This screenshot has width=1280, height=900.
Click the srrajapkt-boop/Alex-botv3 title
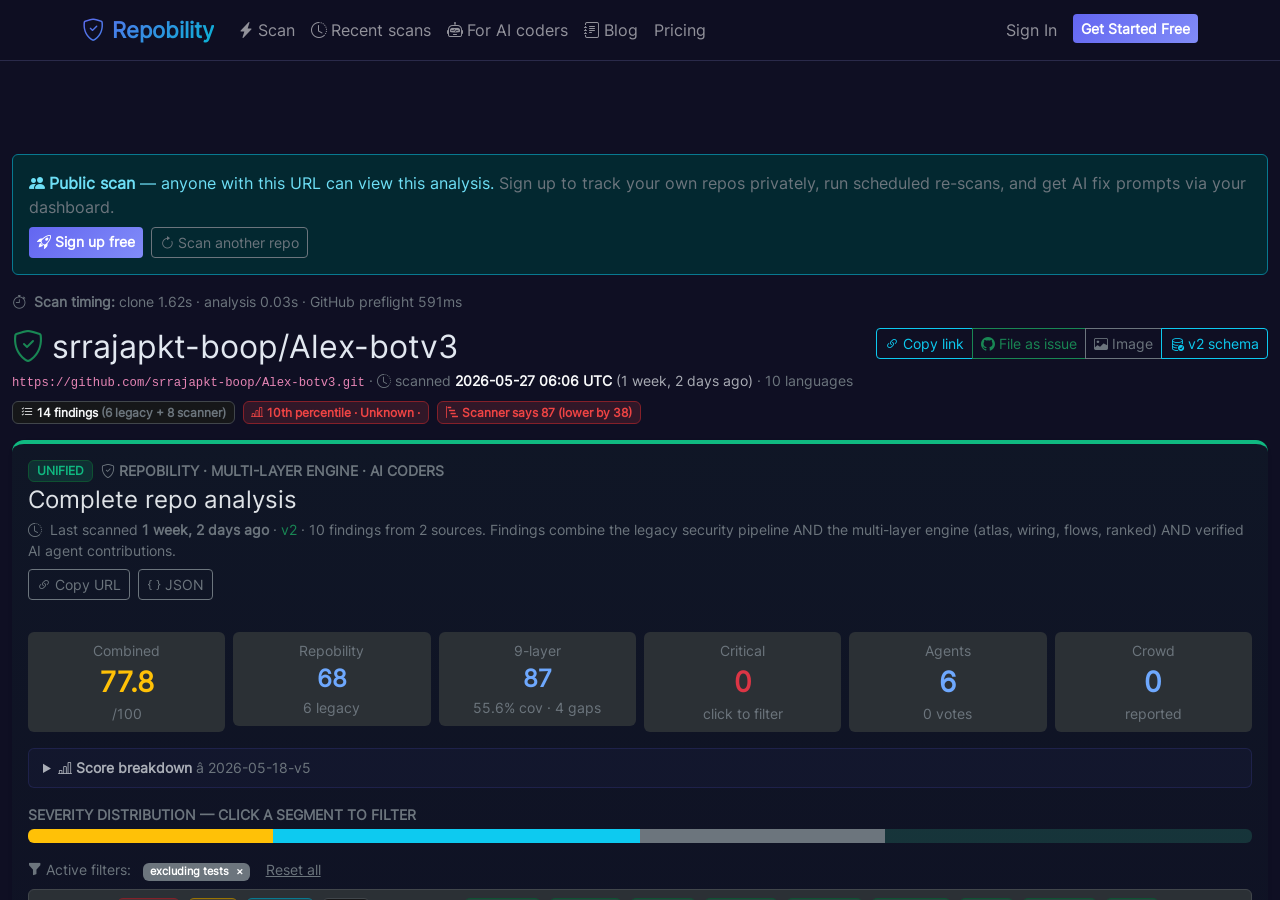[255, 347]
